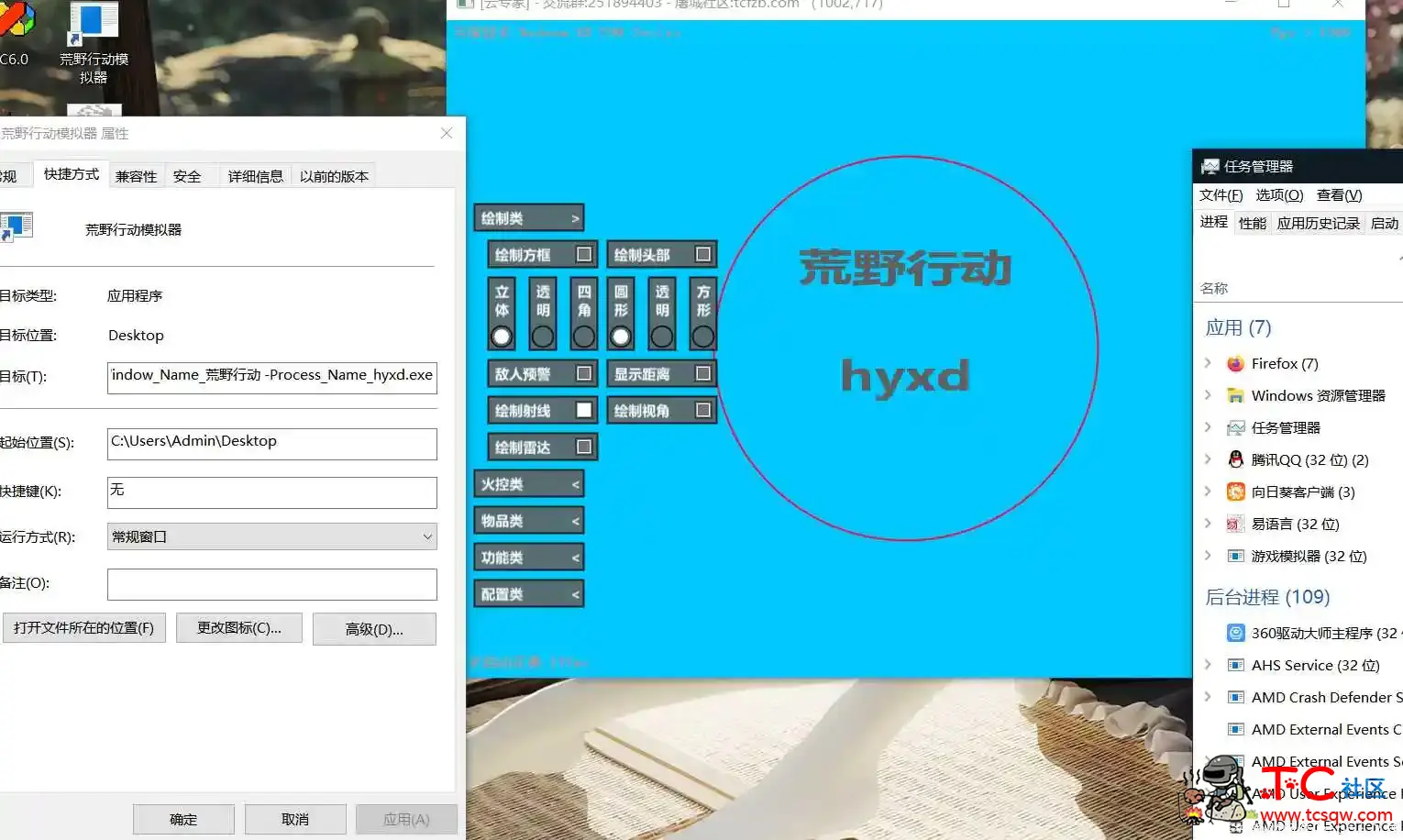Screen dimensions: 1403x840
Task: Click the Firefox icon in Task Manager
Action: [x=1236, y=363]
